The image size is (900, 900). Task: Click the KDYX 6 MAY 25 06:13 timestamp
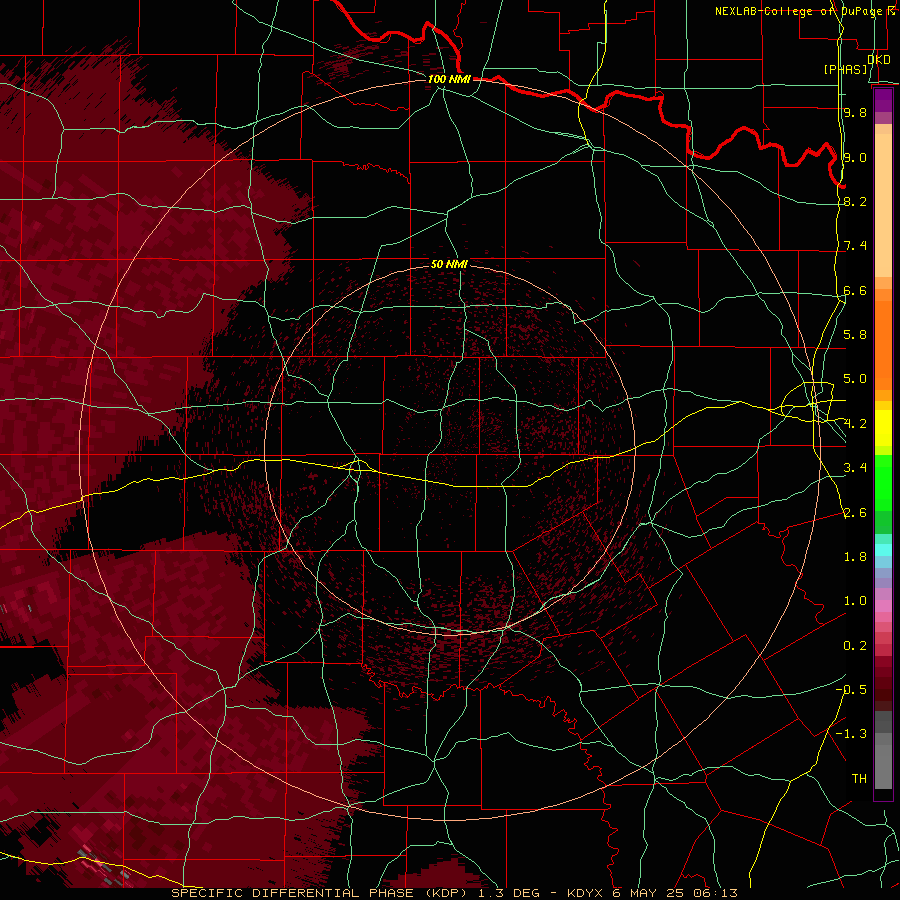pos(652,893)
